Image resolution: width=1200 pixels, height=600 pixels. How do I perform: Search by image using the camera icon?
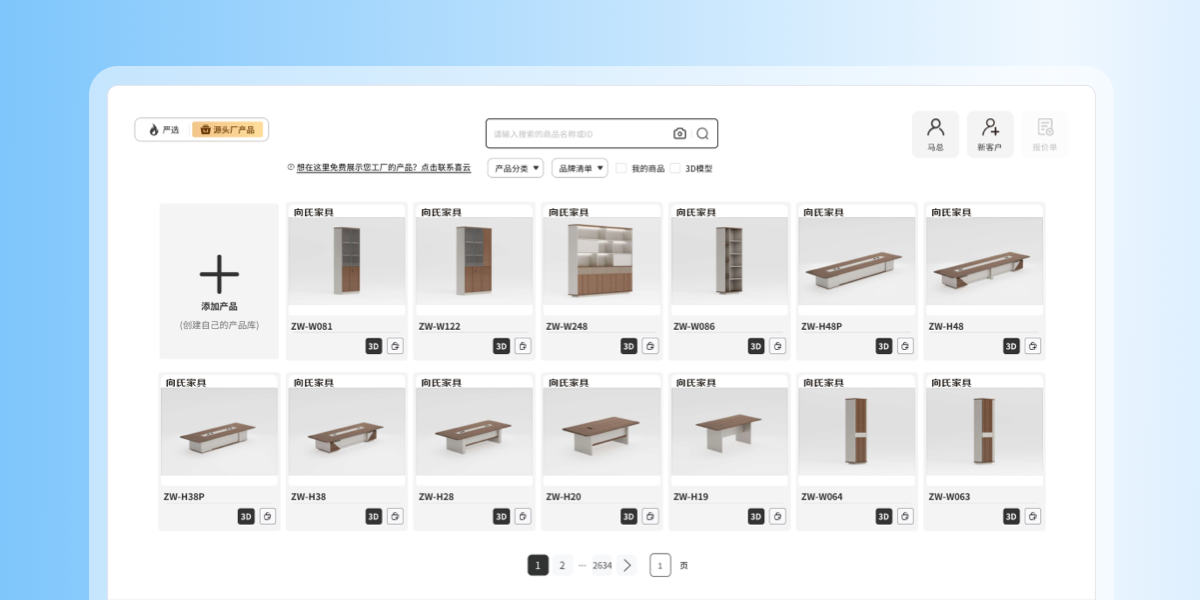point(680,133)
